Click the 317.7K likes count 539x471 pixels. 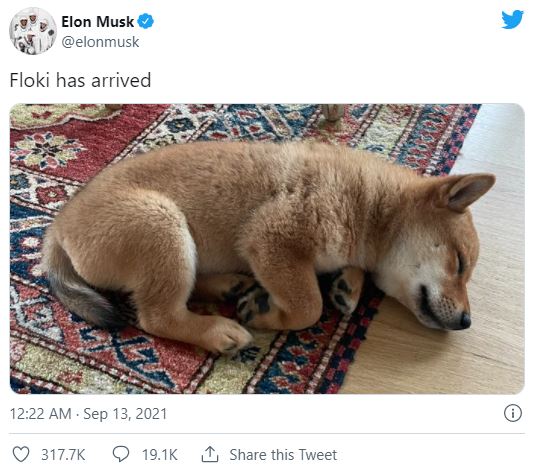click(63, 454)
